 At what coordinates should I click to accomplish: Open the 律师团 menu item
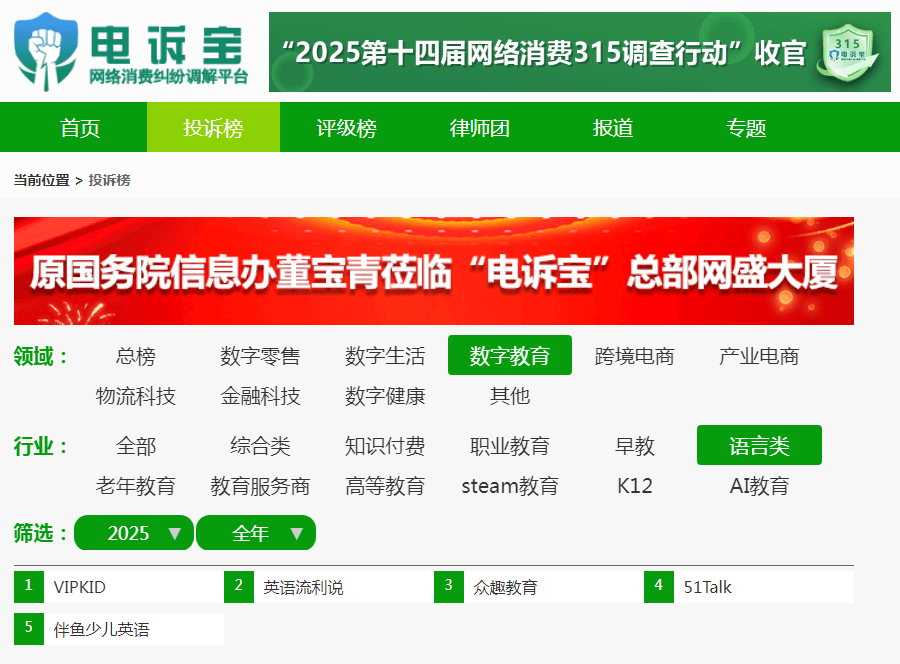478,127
